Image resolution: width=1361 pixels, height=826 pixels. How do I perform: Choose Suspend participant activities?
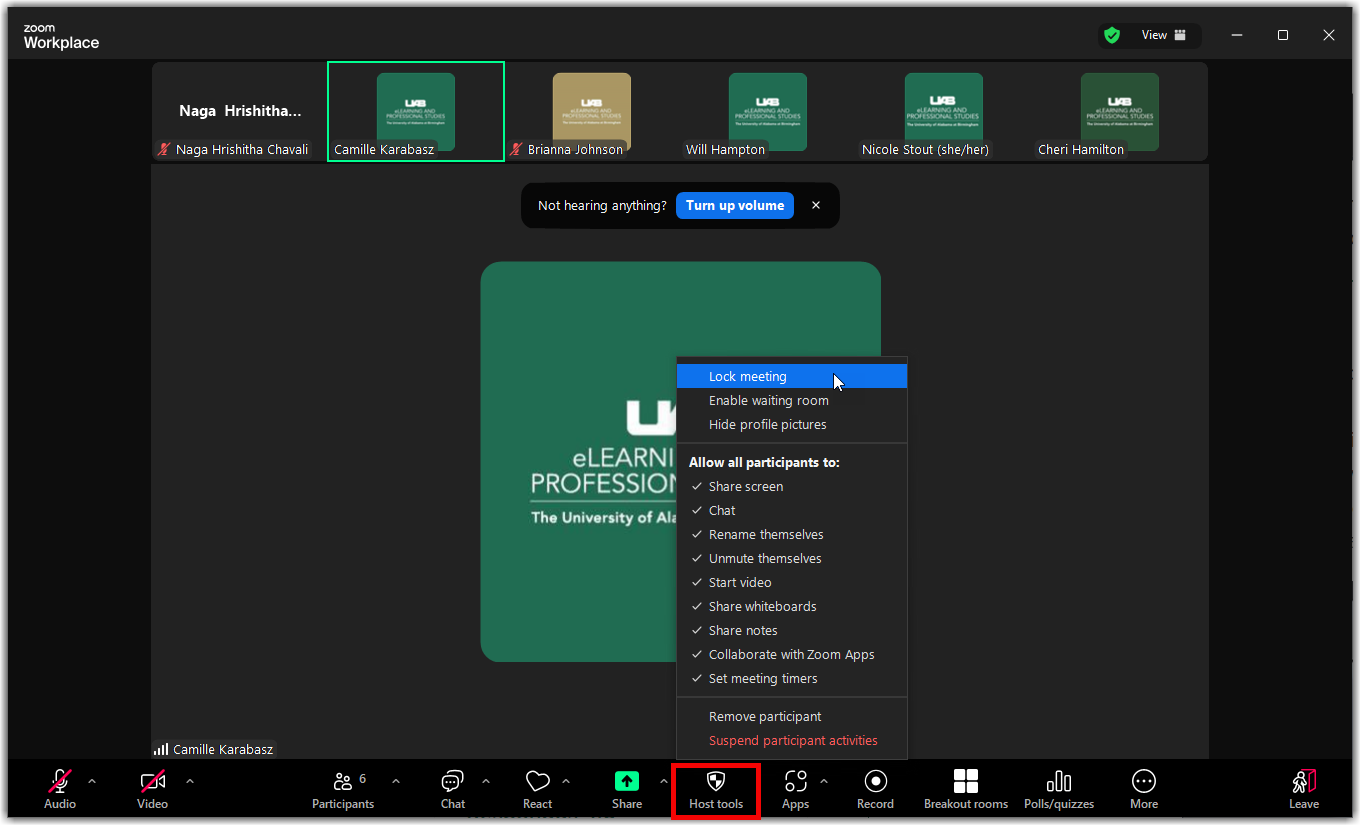click(x=793, y=741)
